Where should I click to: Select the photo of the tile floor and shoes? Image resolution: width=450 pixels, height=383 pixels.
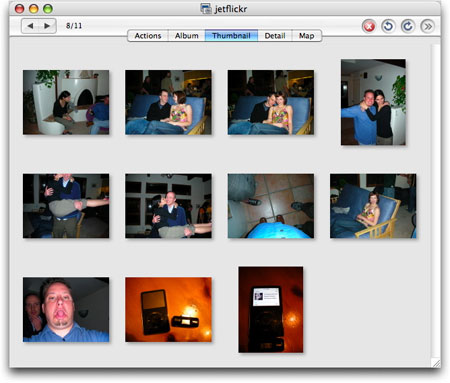click(271, 206)
